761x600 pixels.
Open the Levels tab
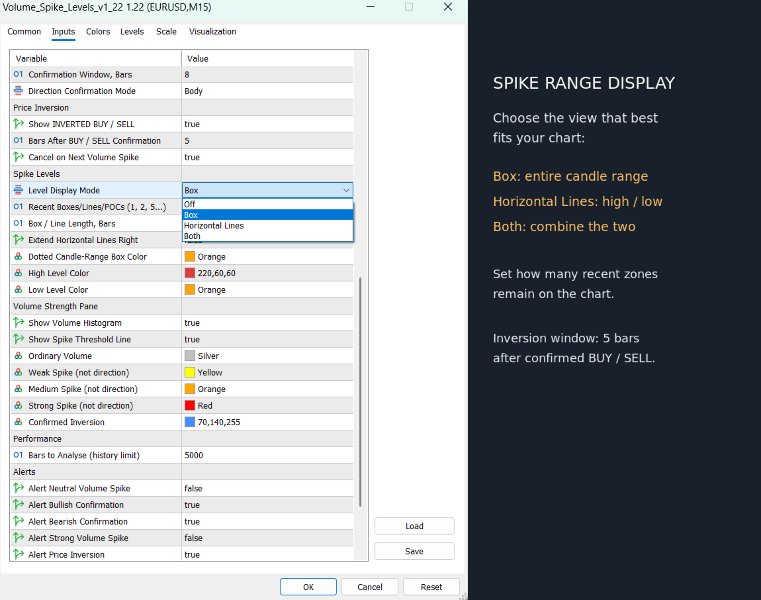pyautogui.click(x=132, y=32)
